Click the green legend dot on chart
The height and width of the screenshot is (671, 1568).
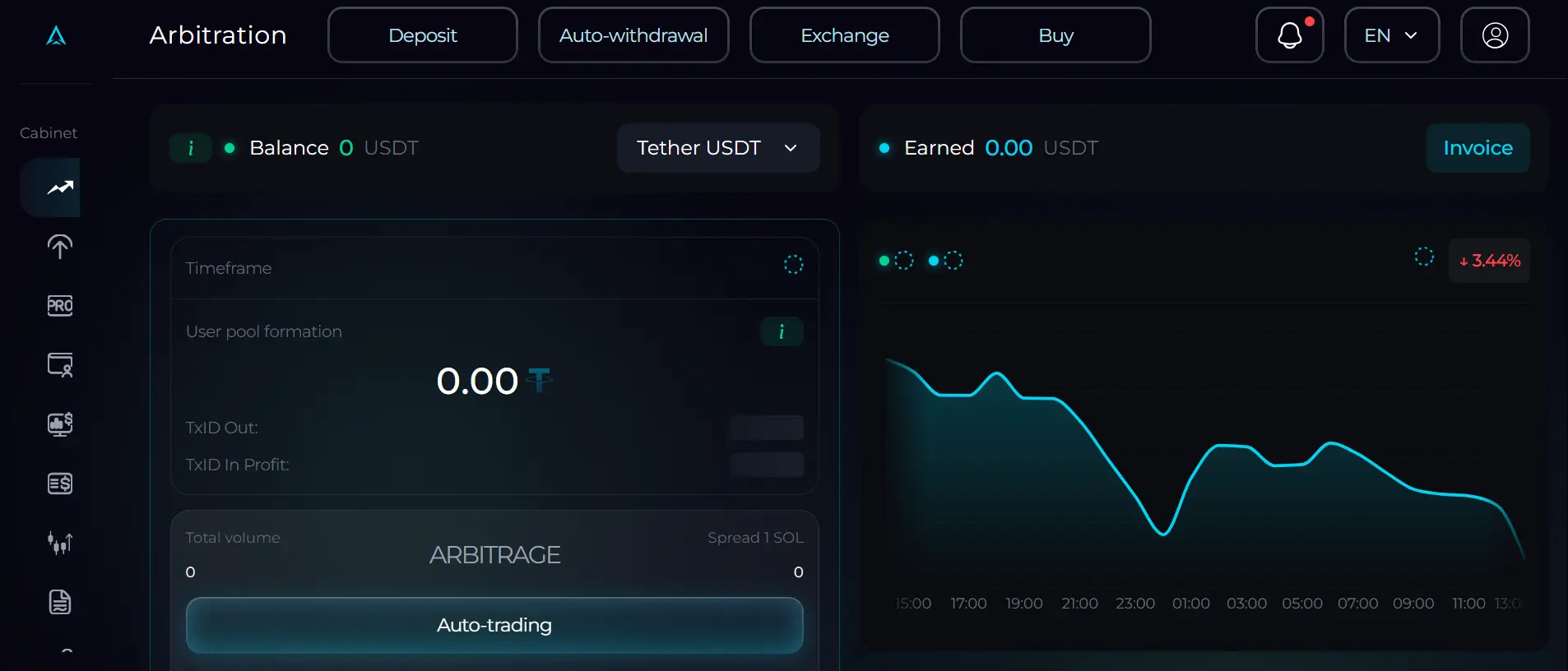[x=884, y=261]
